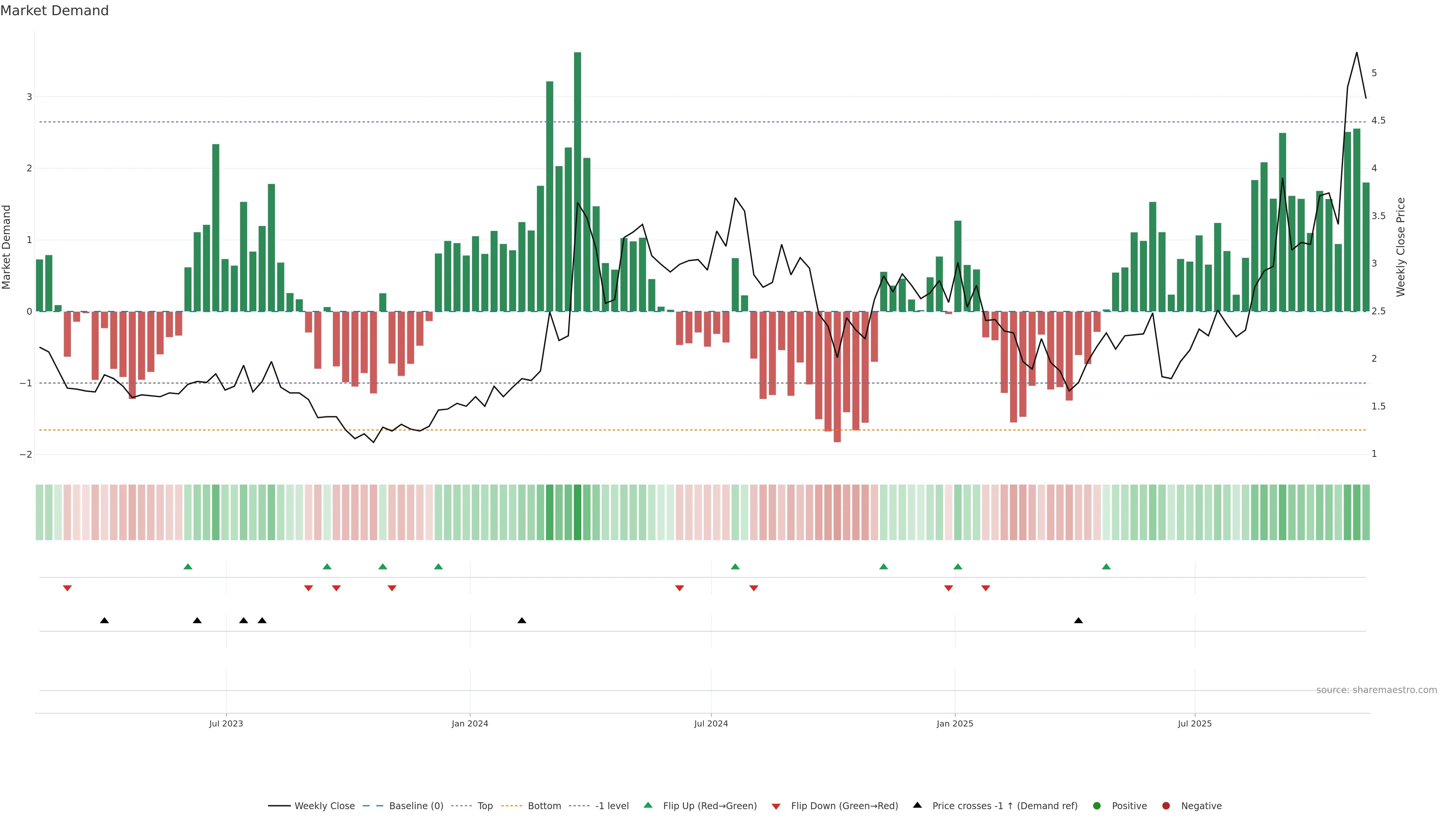Toggle the Top legend line entry

[485, 806]
